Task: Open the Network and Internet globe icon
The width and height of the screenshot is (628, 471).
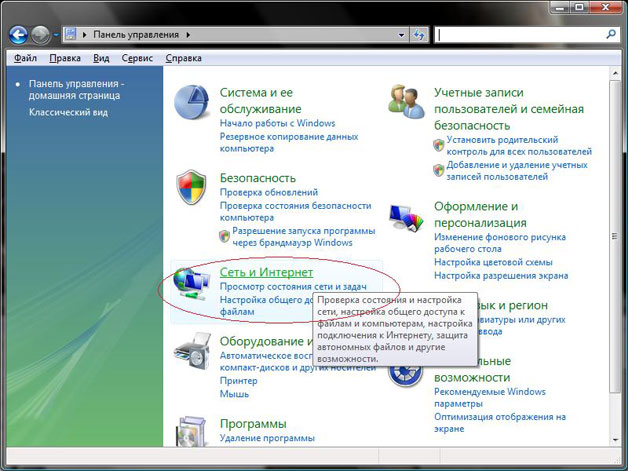Action: tap(189, 287)
